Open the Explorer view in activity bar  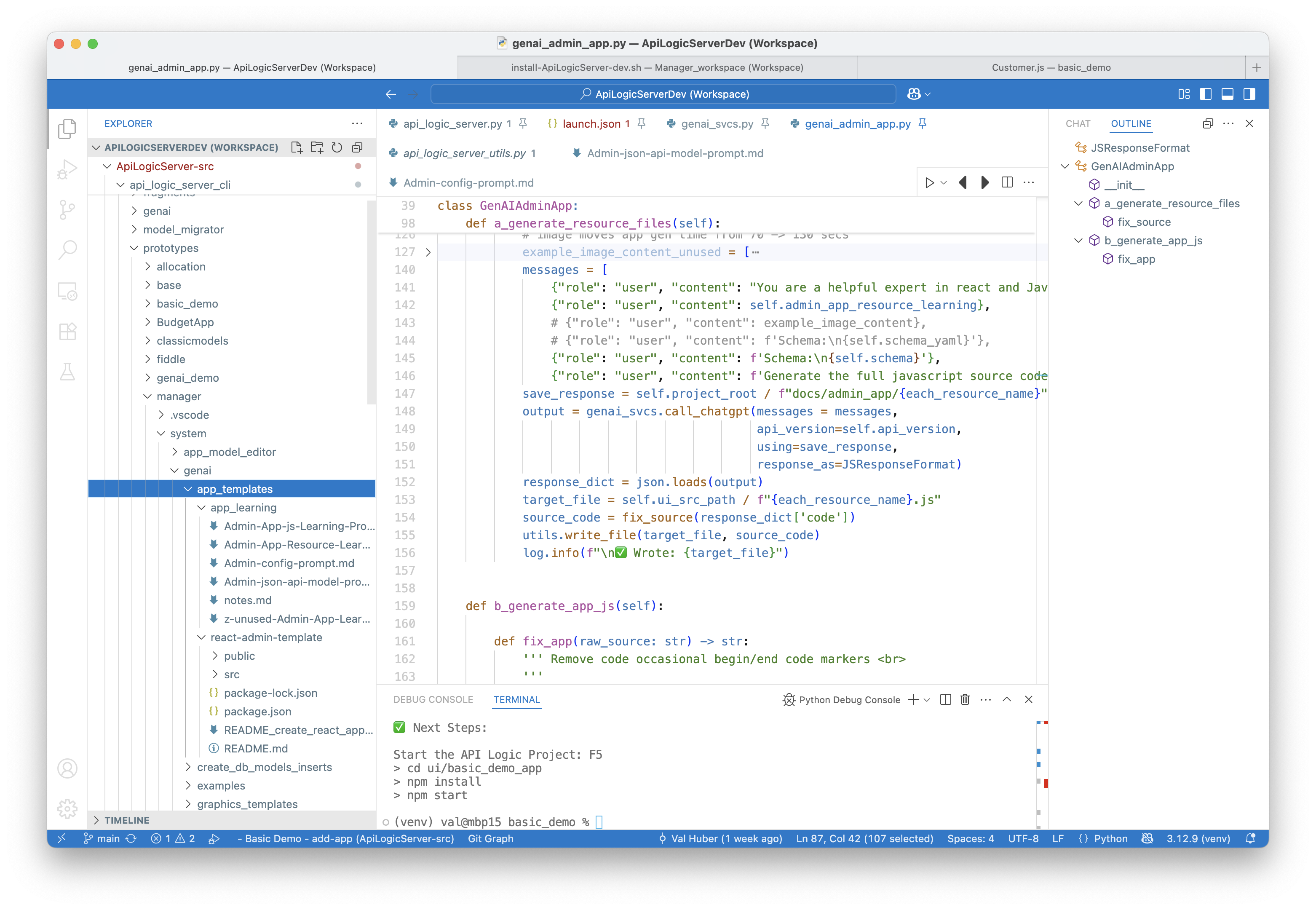[67, 129]
